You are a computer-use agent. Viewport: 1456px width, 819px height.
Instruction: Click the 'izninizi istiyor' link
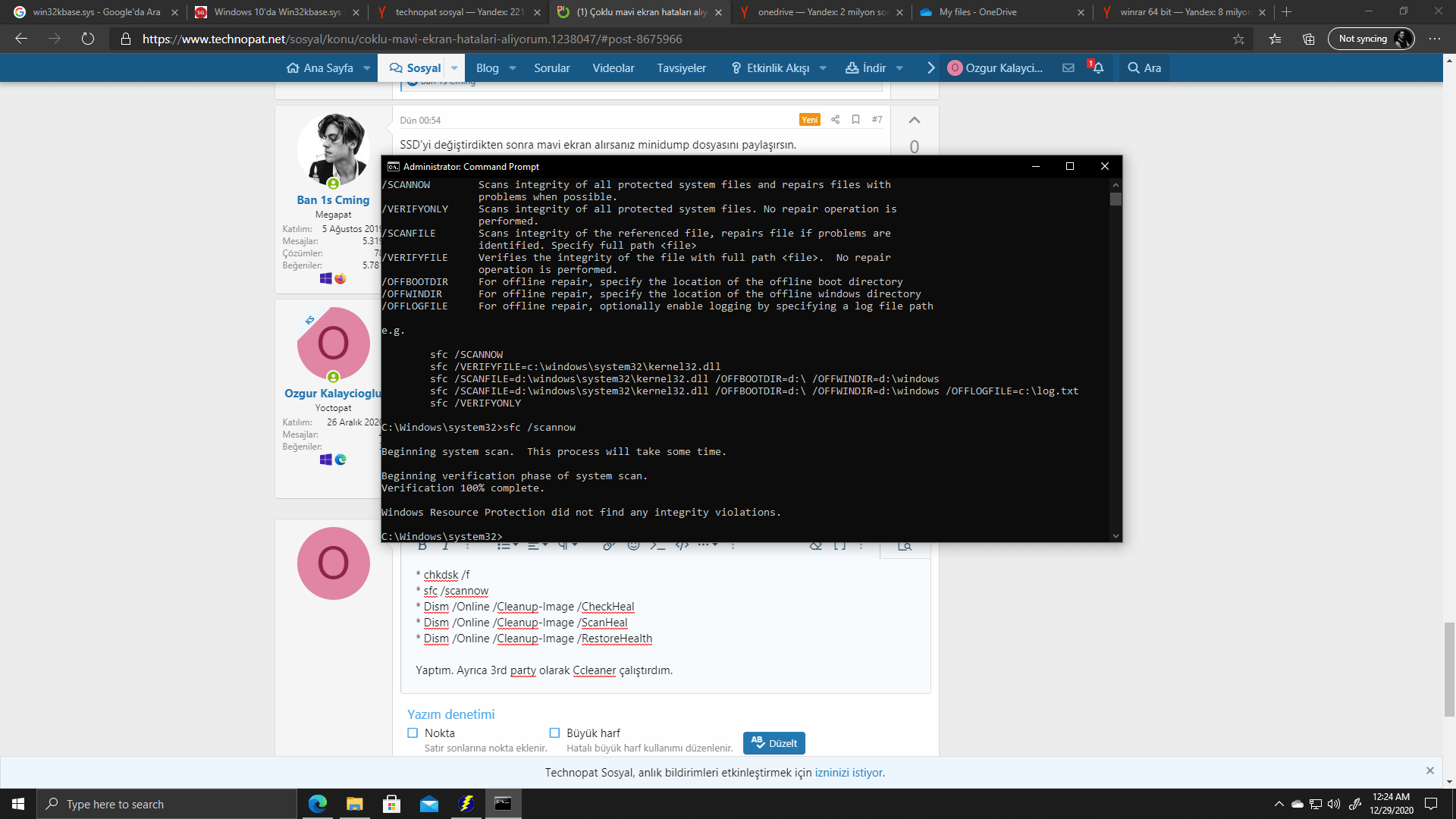click(x=849, y=773)
